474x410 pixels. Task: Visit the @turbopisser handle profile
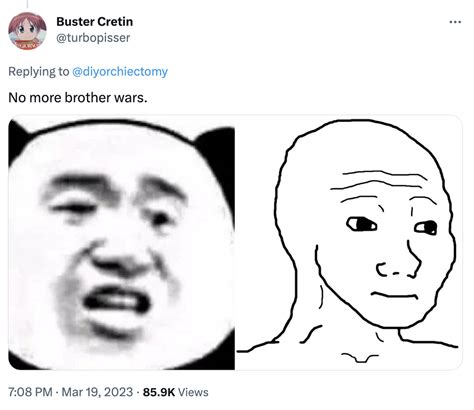pos(93,38)
